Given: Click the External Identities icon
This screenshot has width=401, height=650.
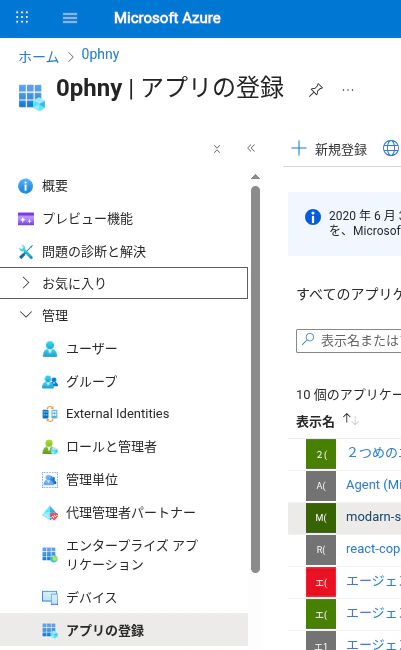Looking at the screenshot, I should (50, 414).
